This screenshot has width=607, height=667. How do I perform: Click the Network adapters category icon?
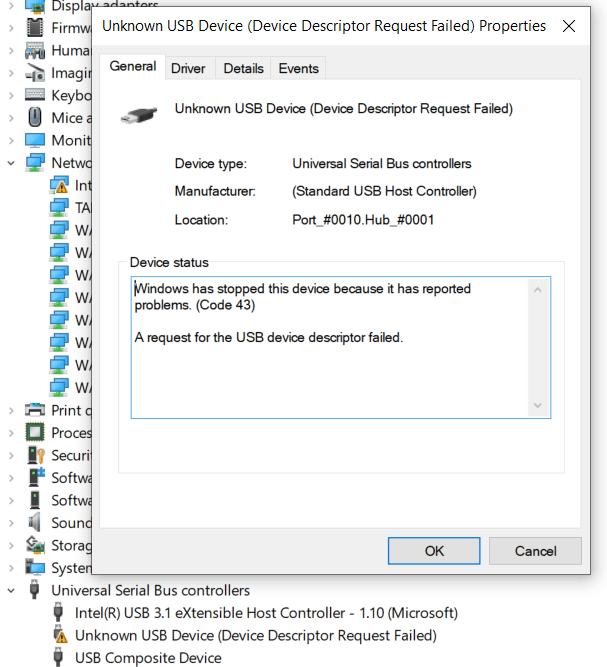tap(35, 163)
